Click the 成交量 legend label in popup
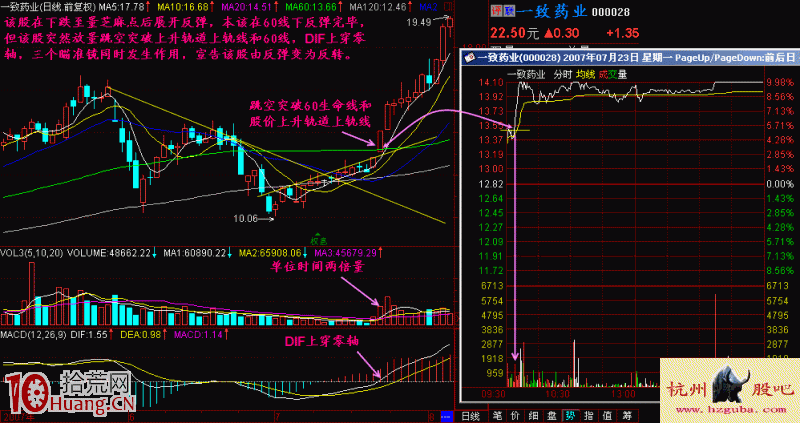Screen dimensions: 800x423 point(612,74)
